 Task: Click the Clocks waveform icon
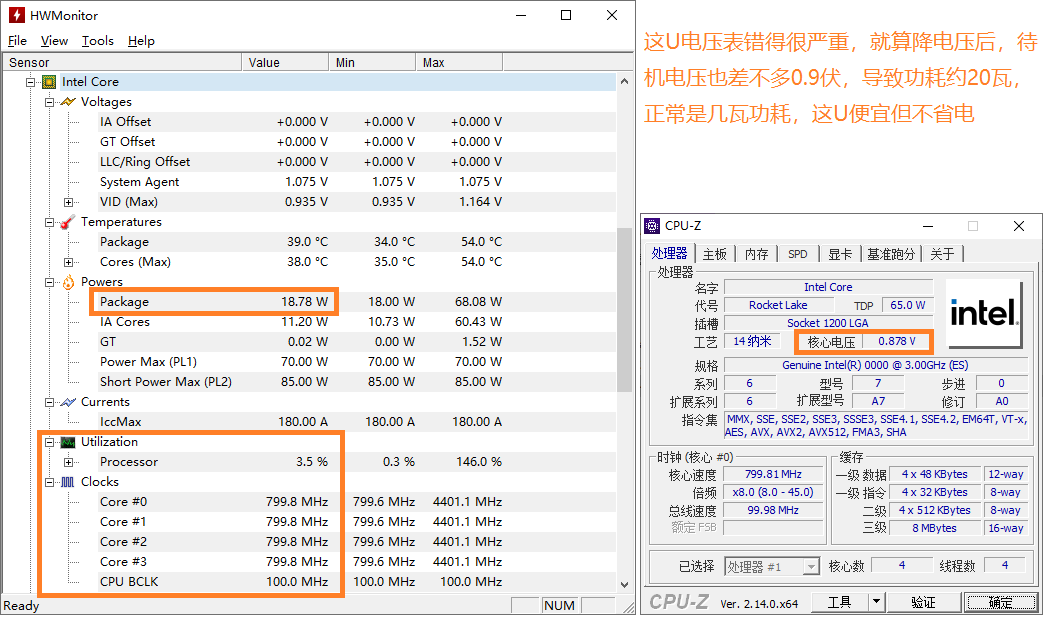click(67, 482)
